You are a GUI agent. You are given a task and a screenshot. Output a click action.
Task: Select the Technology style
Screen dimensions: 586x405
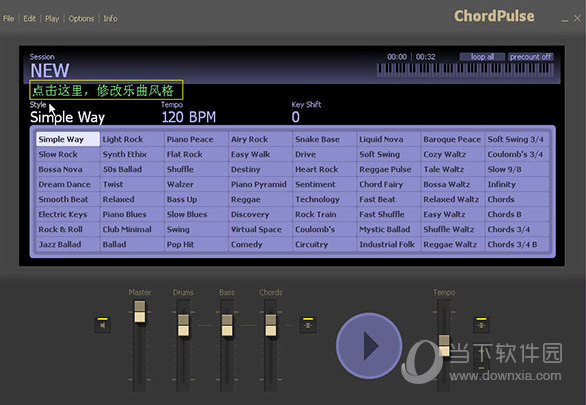pos(325,200)
